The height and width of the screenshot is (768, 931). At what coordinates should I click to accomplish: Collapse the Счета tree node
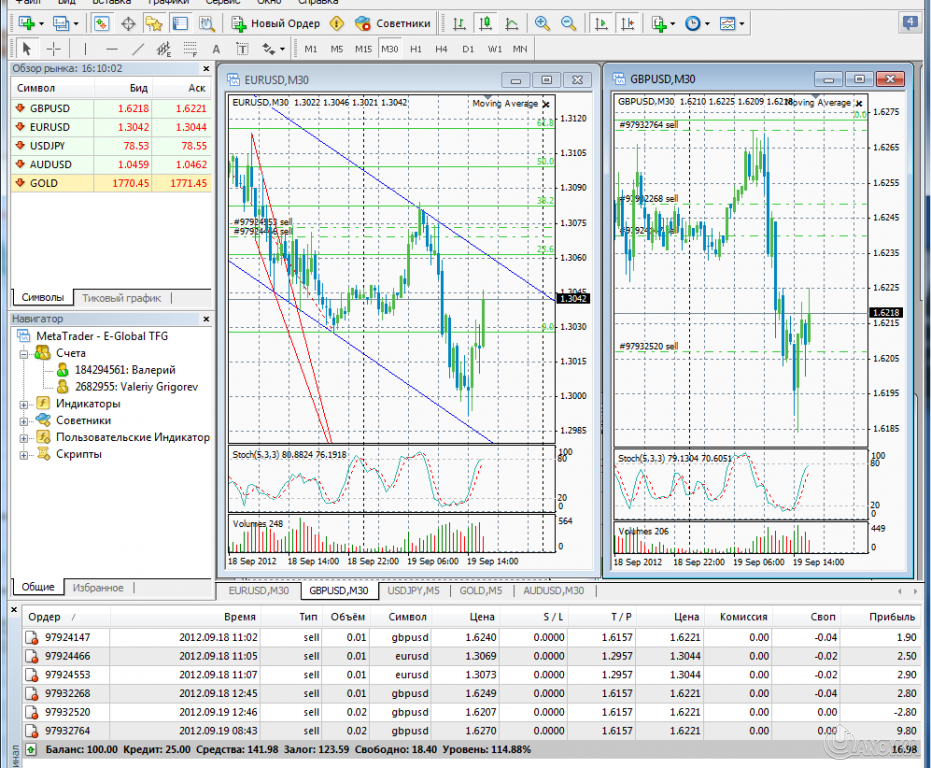22,353
